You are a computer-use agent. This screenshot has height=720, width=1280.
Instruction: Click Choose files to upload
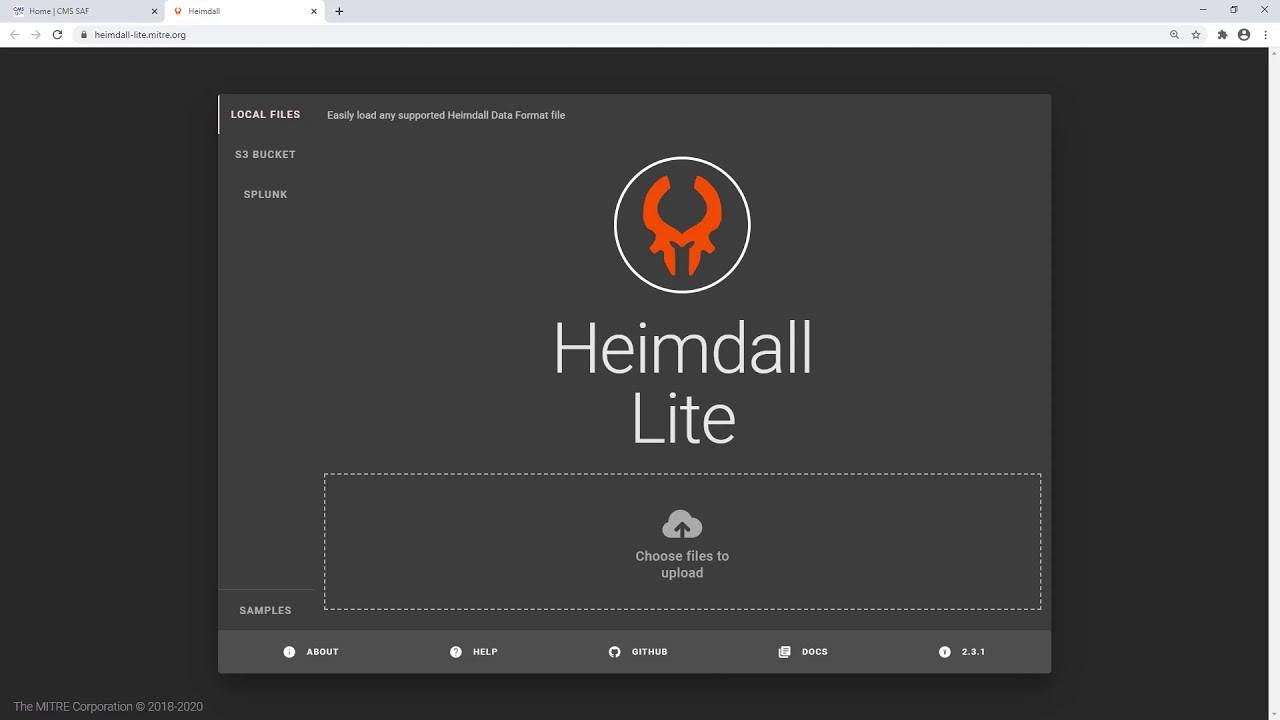[682, 541]
